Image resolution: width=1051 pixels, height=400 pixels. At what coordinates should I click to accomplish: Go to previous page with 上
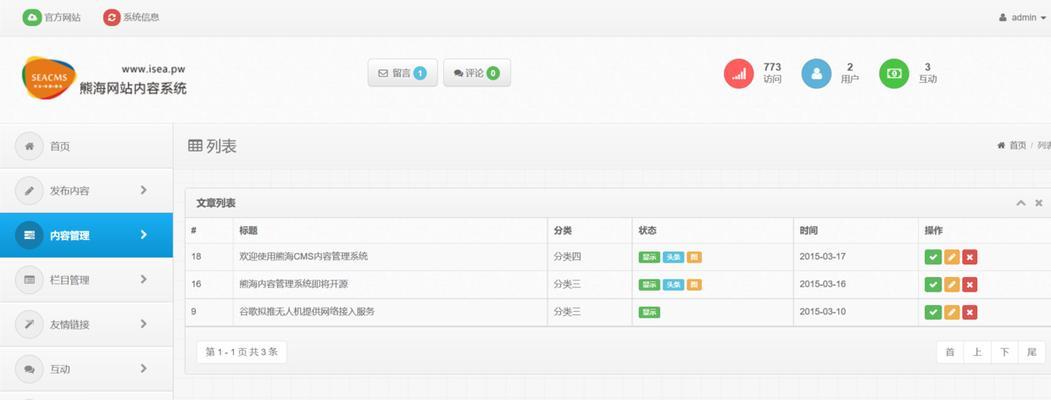[977, 352]
